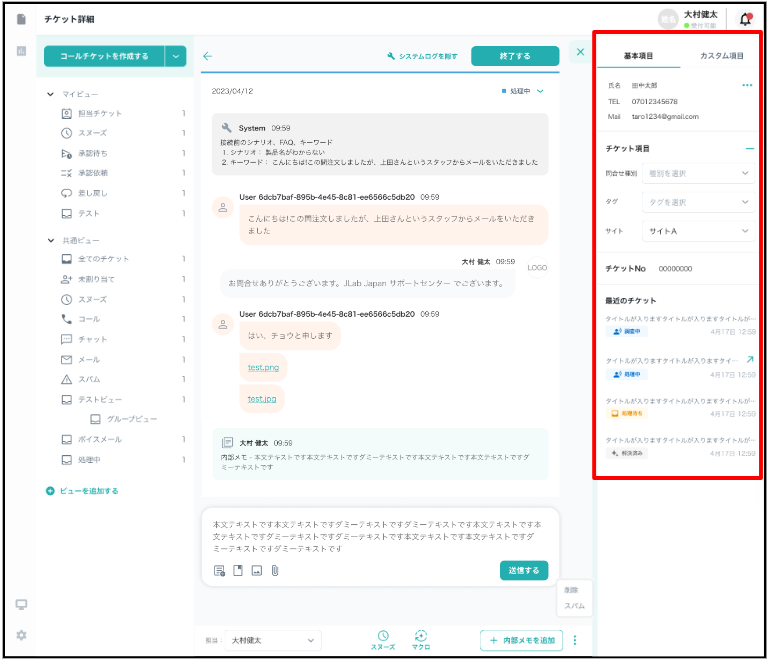Screen dimensions: 770x661
Task: Collapse the チケット項目 section
Action: click(x=749, y=148)
